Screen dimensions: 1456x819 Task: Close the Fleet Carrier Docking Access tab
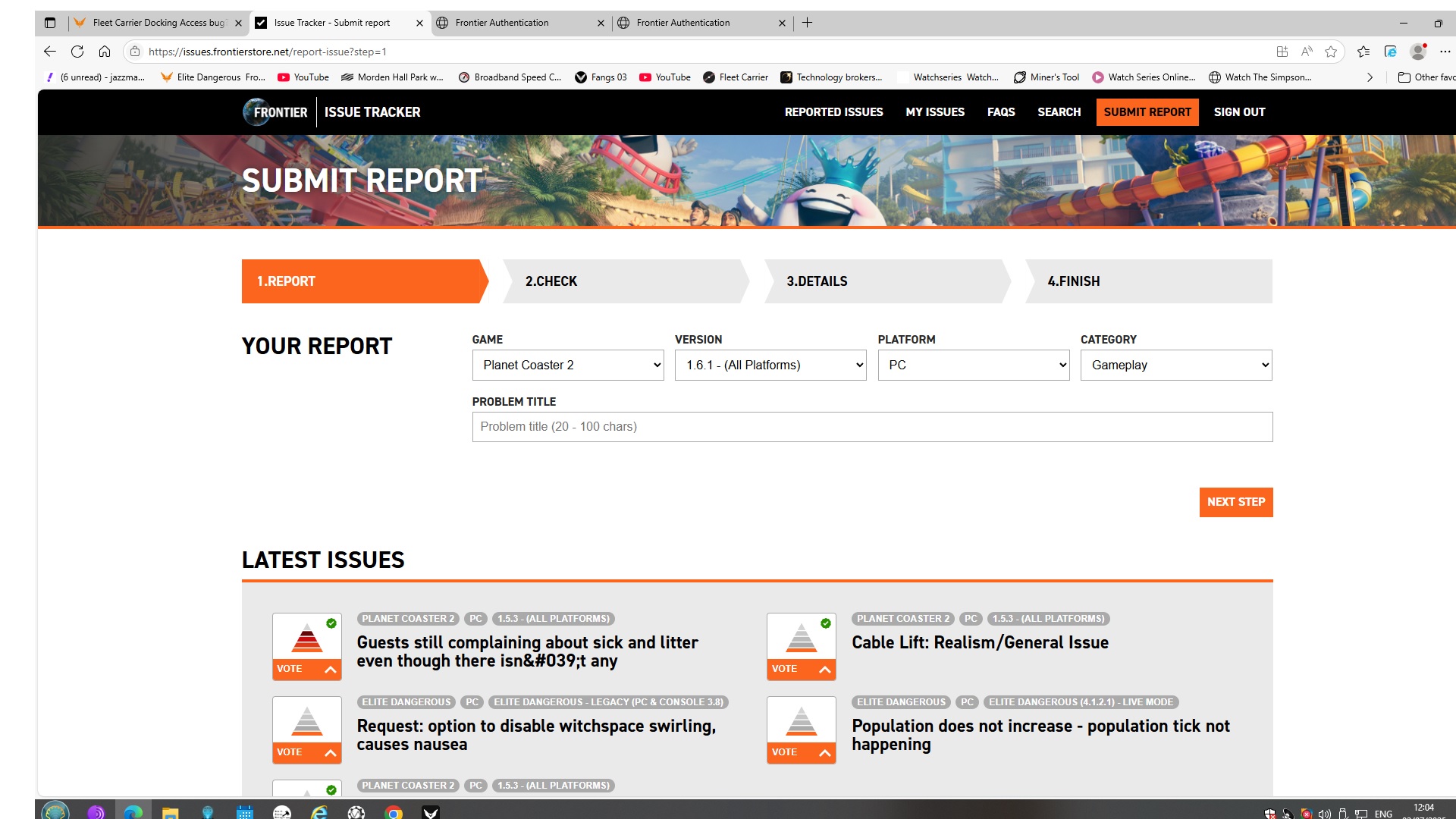(x=238, y=24)
